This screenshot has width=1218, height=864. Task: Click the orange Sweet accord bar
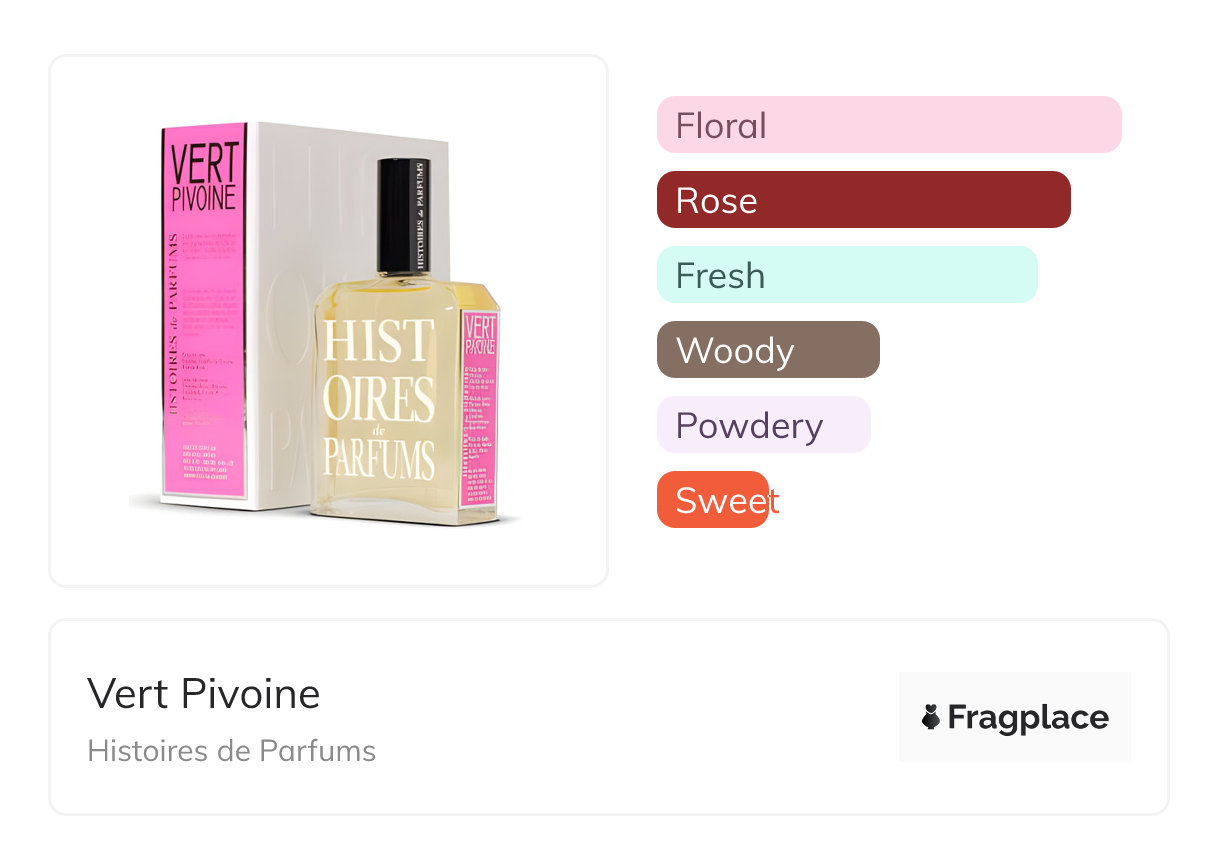point(713,500)
